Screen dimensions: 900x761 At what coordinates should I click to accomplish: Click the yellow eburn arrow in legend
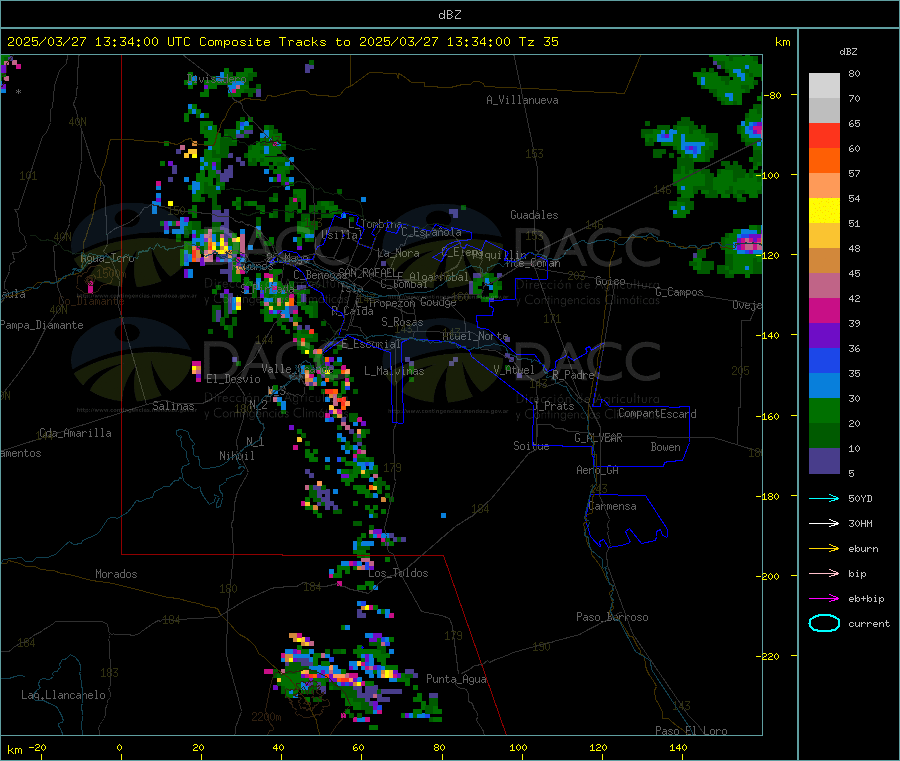(824, 549)
